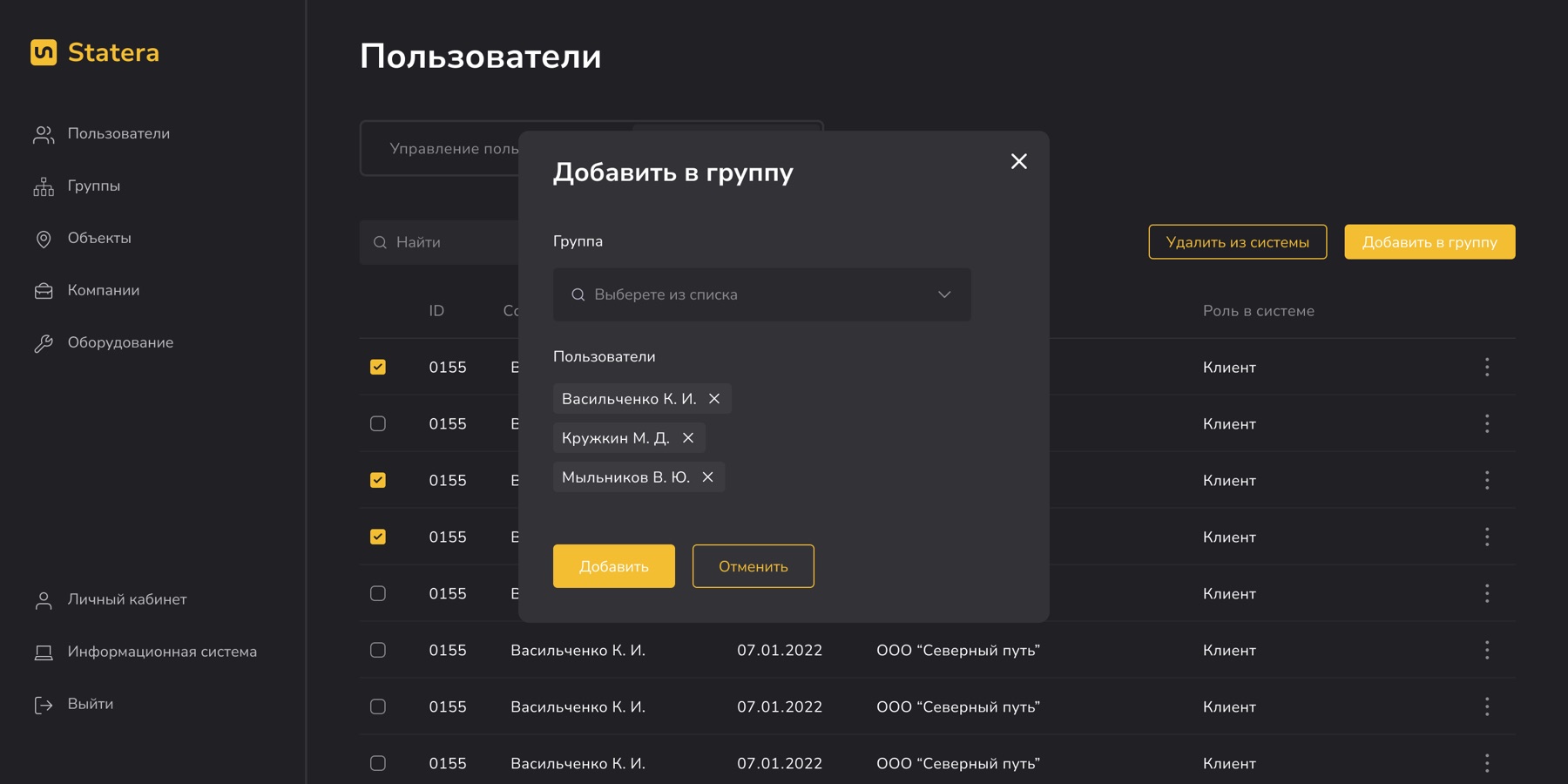Open Группы in the sidebar
Viewport: 1568px width, 784px height.
tap(77, 186)
